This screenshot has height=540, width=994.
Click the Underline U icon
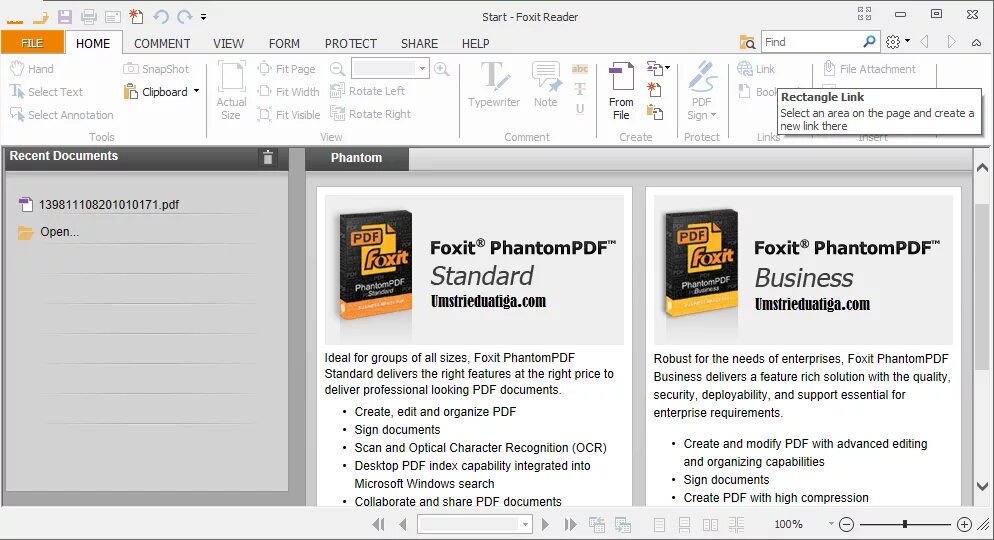point(580,109)
